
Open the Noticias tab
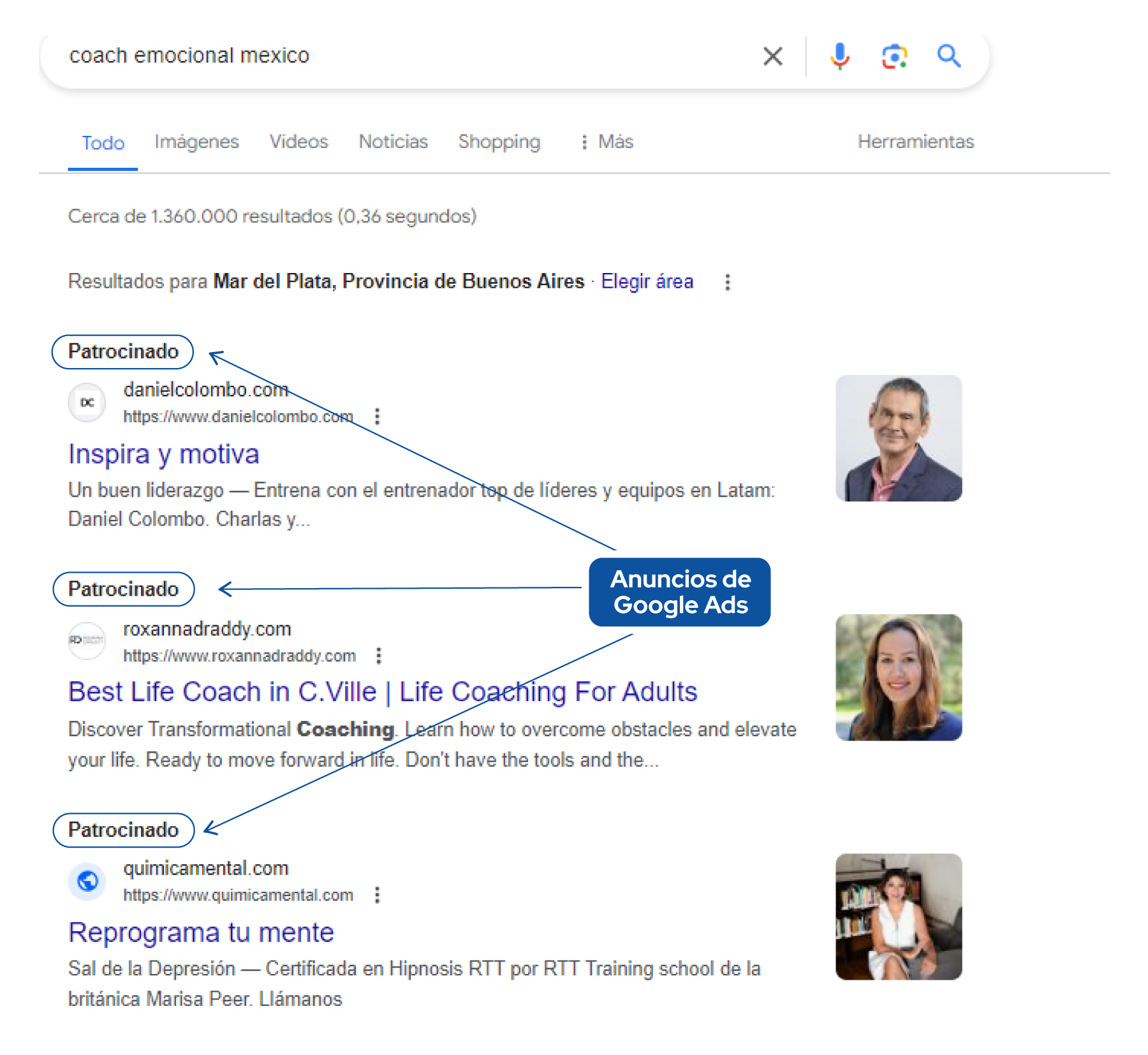(393, 142)
